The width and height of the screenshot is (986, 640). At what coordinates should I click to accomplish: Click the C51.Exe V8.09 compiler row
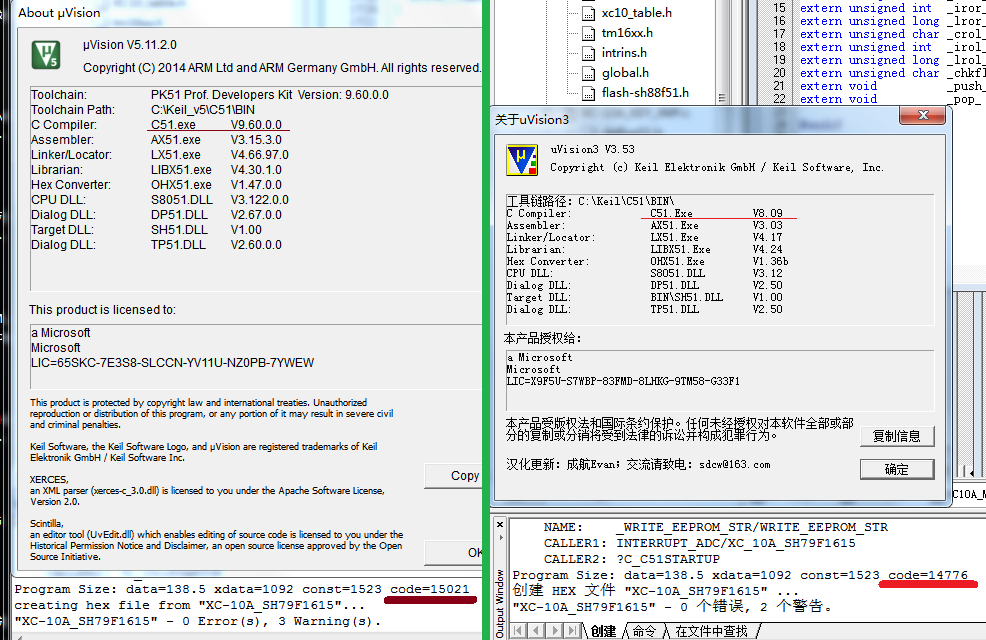click(645, 213)
